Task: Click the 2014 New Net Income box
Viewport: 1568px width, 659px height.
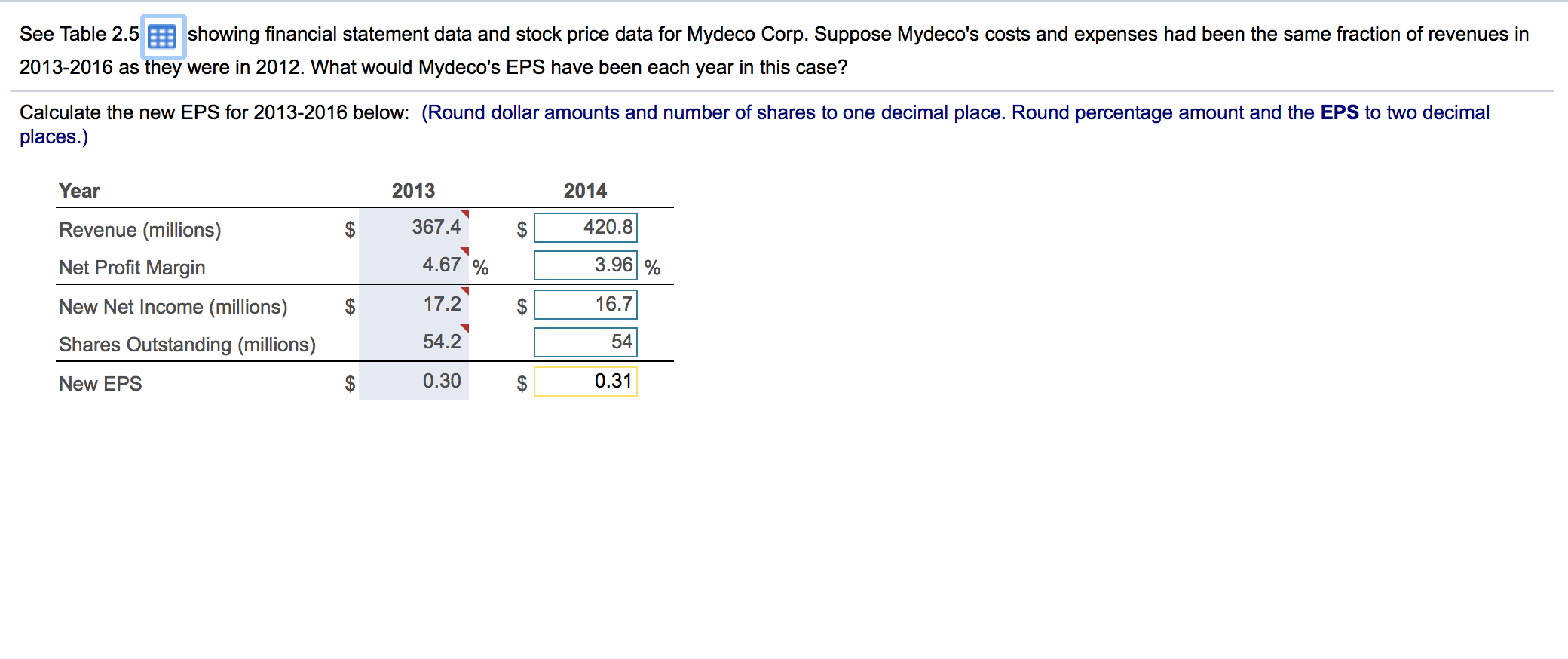Action: click(585, 305)
